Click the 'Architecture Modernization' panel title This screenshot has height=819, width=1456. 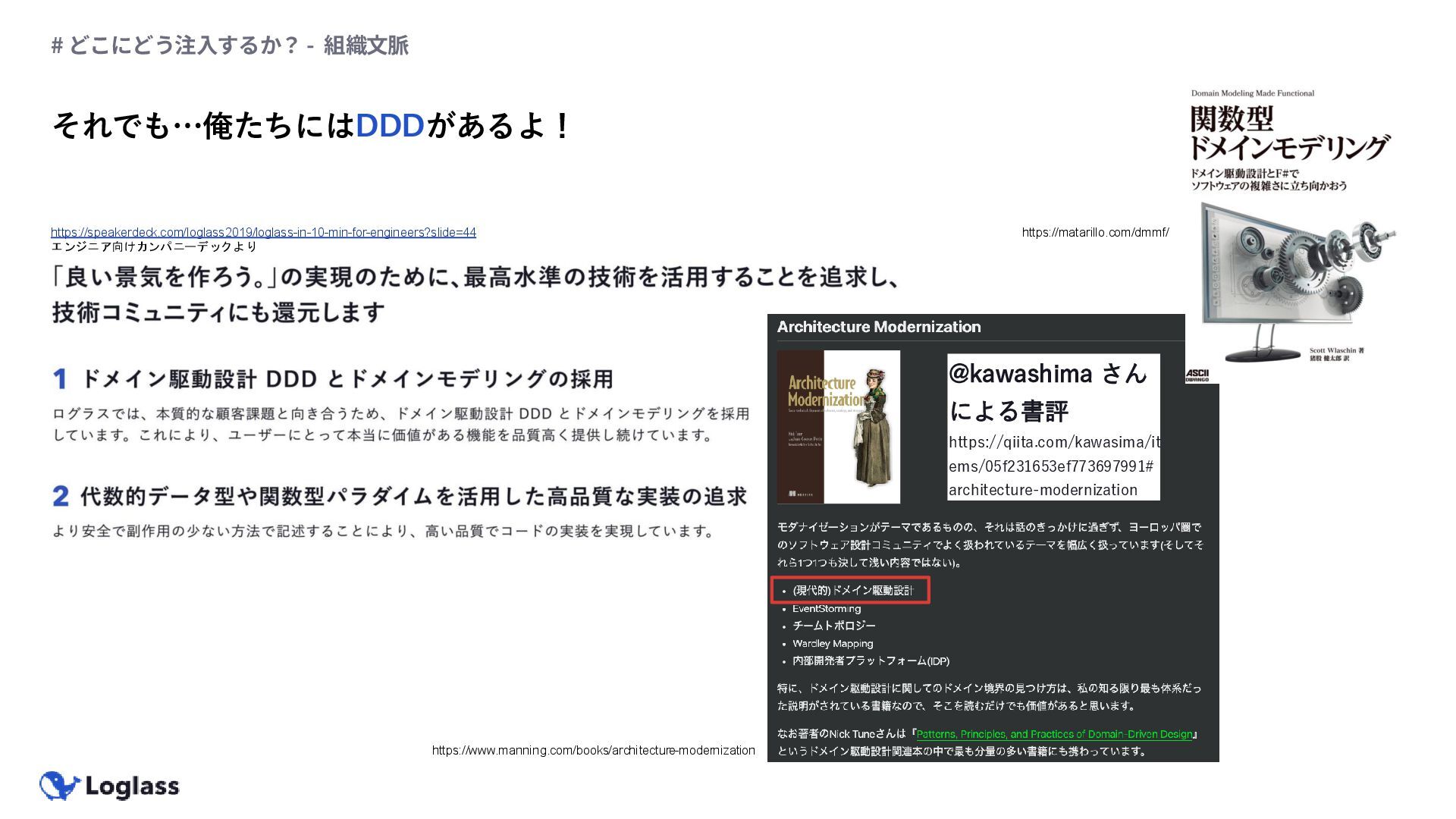[879, 327]
